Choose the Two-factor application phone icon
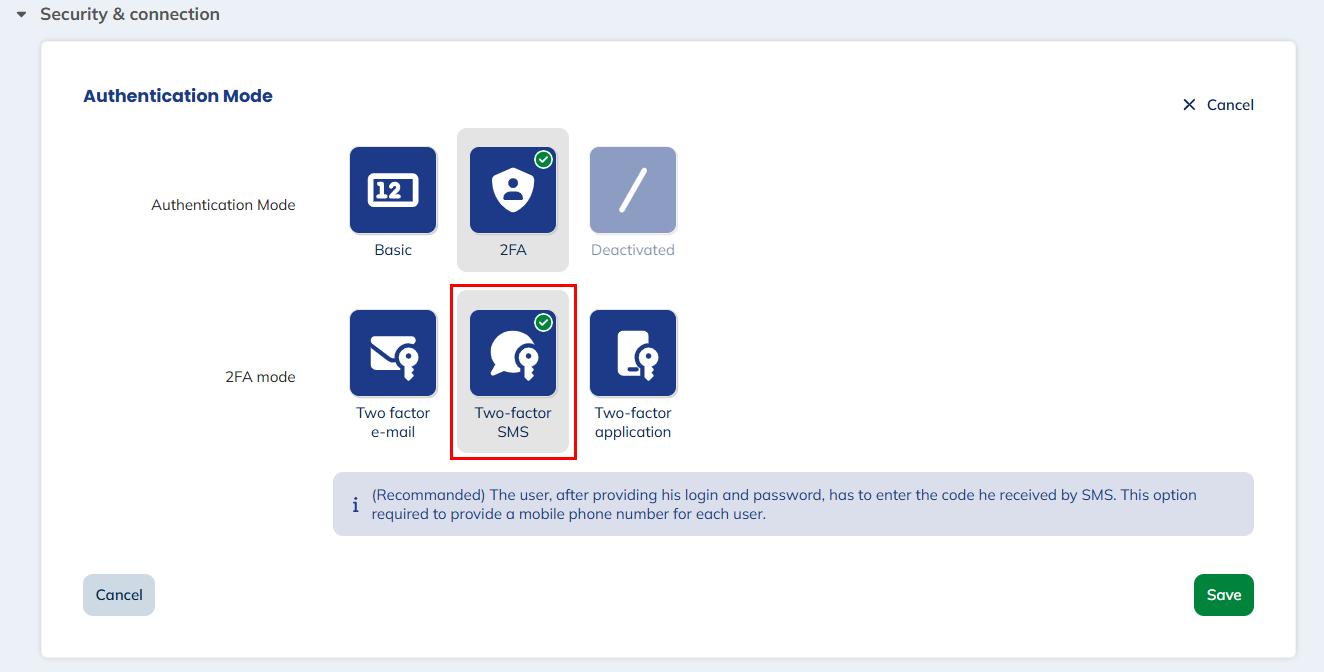 pyautogui.click(x=633, y=353)
